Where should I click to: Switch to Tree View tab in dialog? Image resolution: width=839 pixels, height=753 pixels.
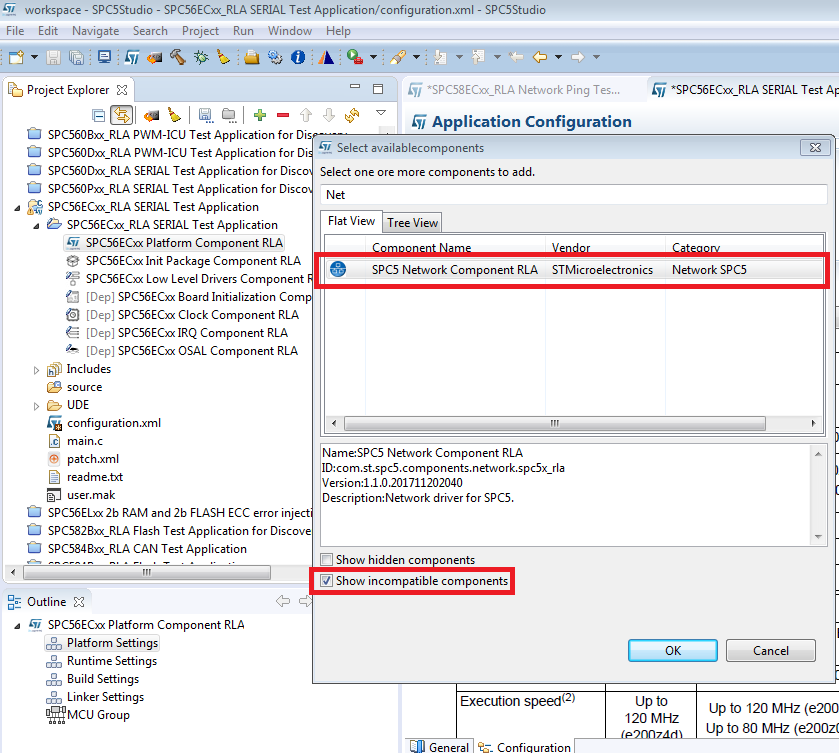[x=413, y=223]
